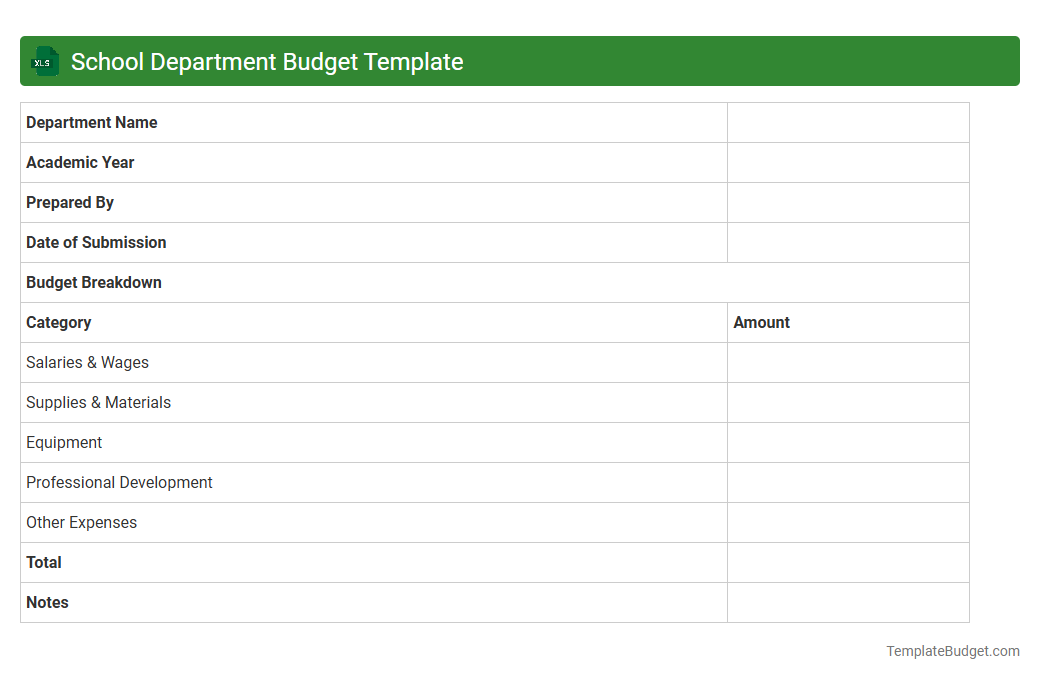Click the amount cell for Supplies & Materials
The image size is (1040, 680).
[x=848, y=402]
